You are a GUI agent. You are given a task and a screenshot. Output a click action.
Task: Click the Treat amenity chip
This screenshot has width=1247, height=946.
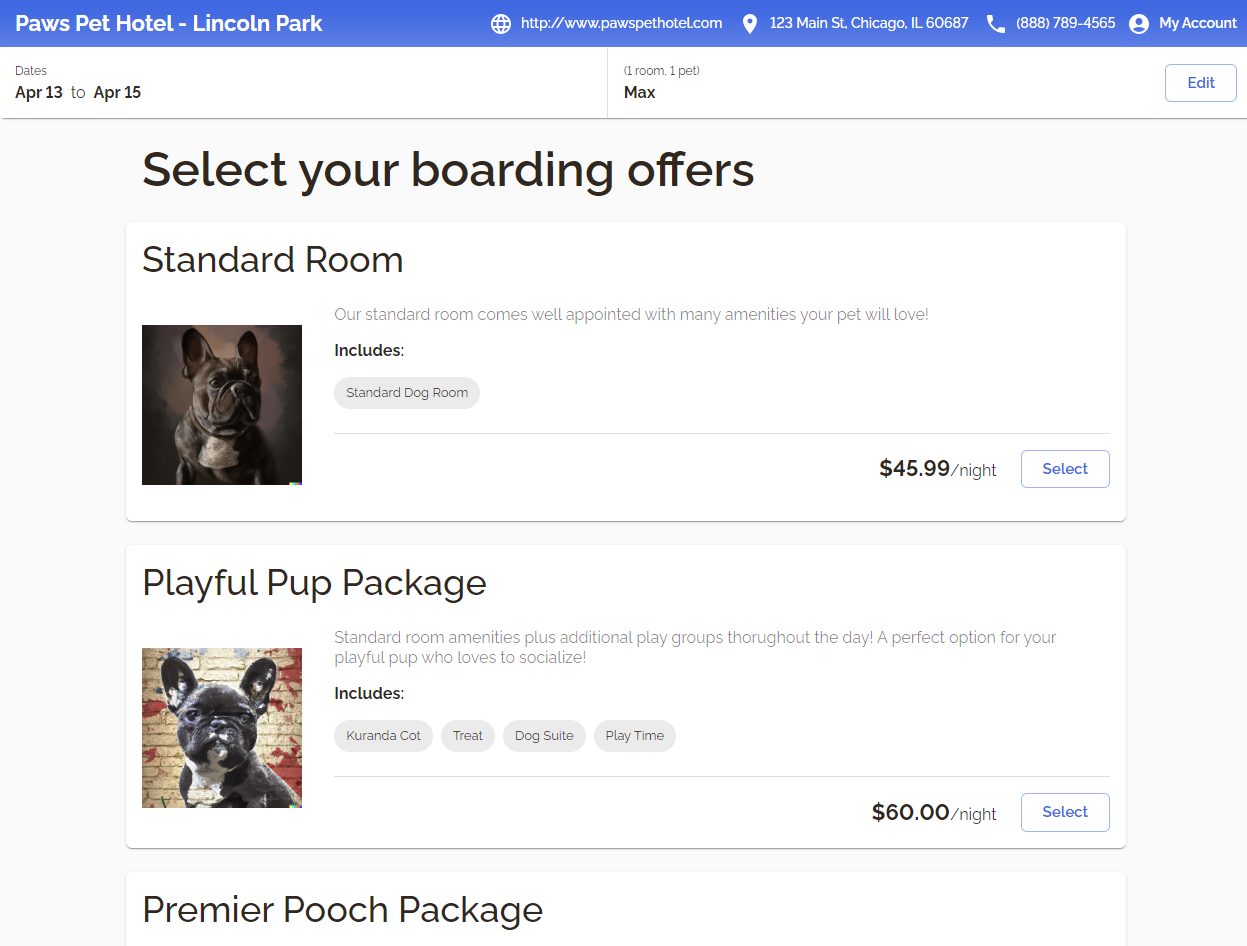click(468, 736)
